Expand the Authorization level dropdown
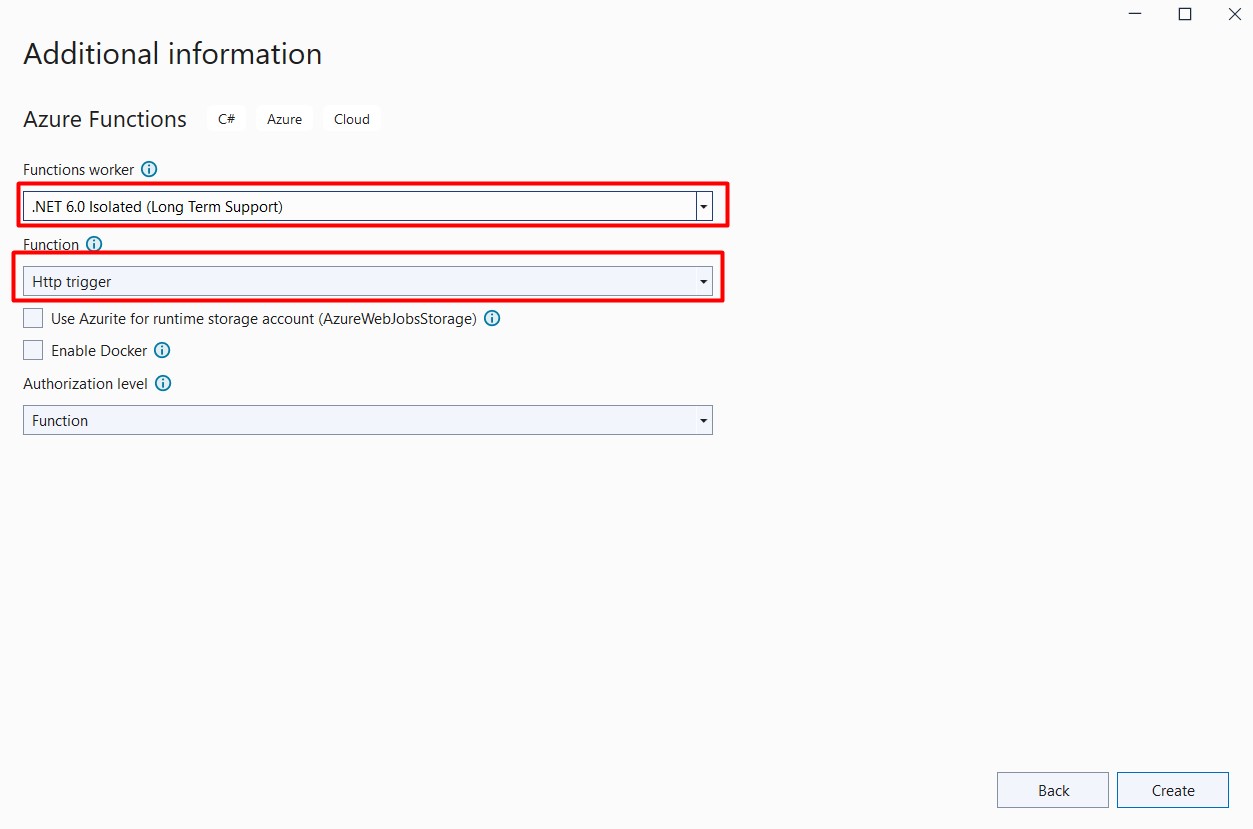1253x829 pixels. (368, 420)
